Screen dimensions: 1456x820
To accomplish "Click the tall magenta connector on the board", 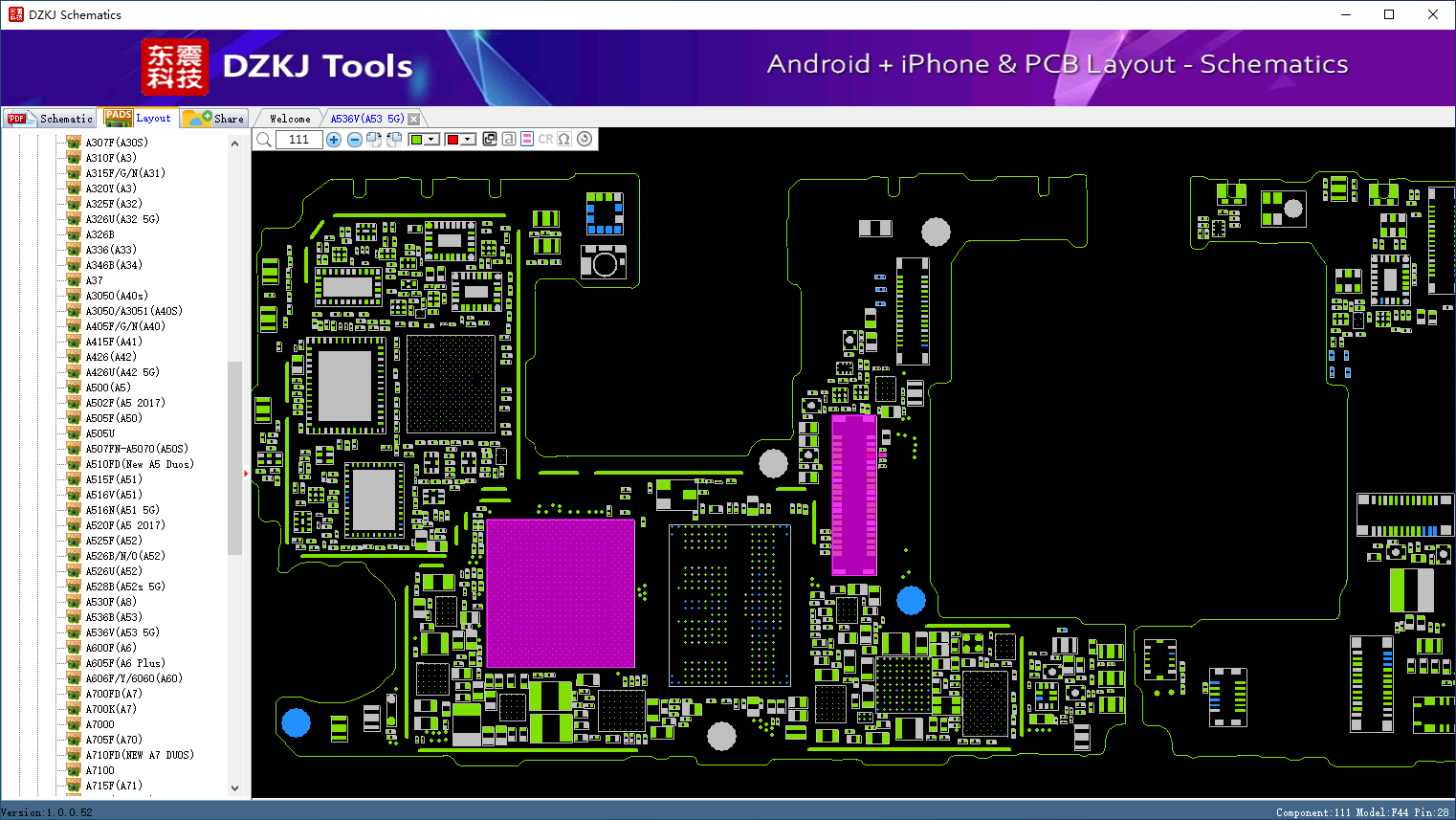I will (x=854, y=495).
